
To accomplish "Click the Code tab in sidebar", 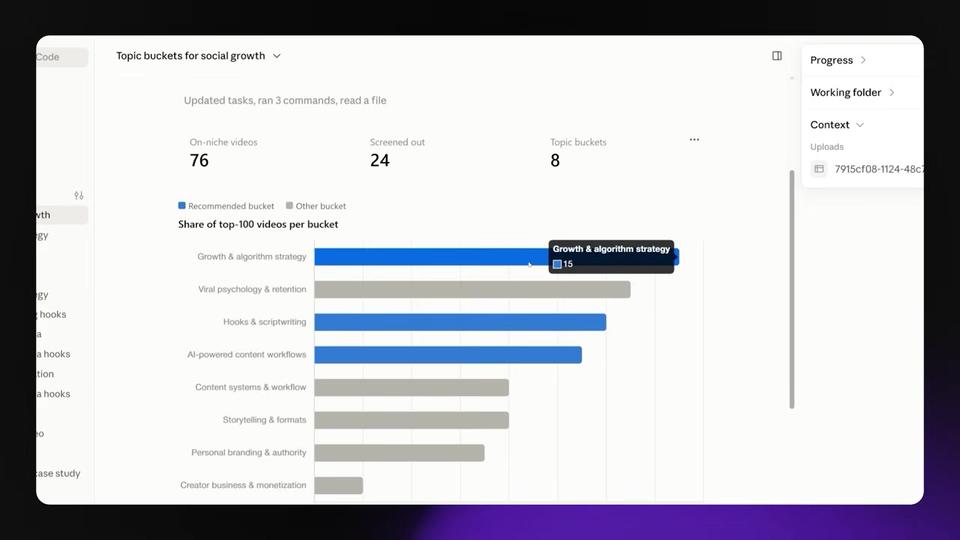I will [x=61, y=57].
